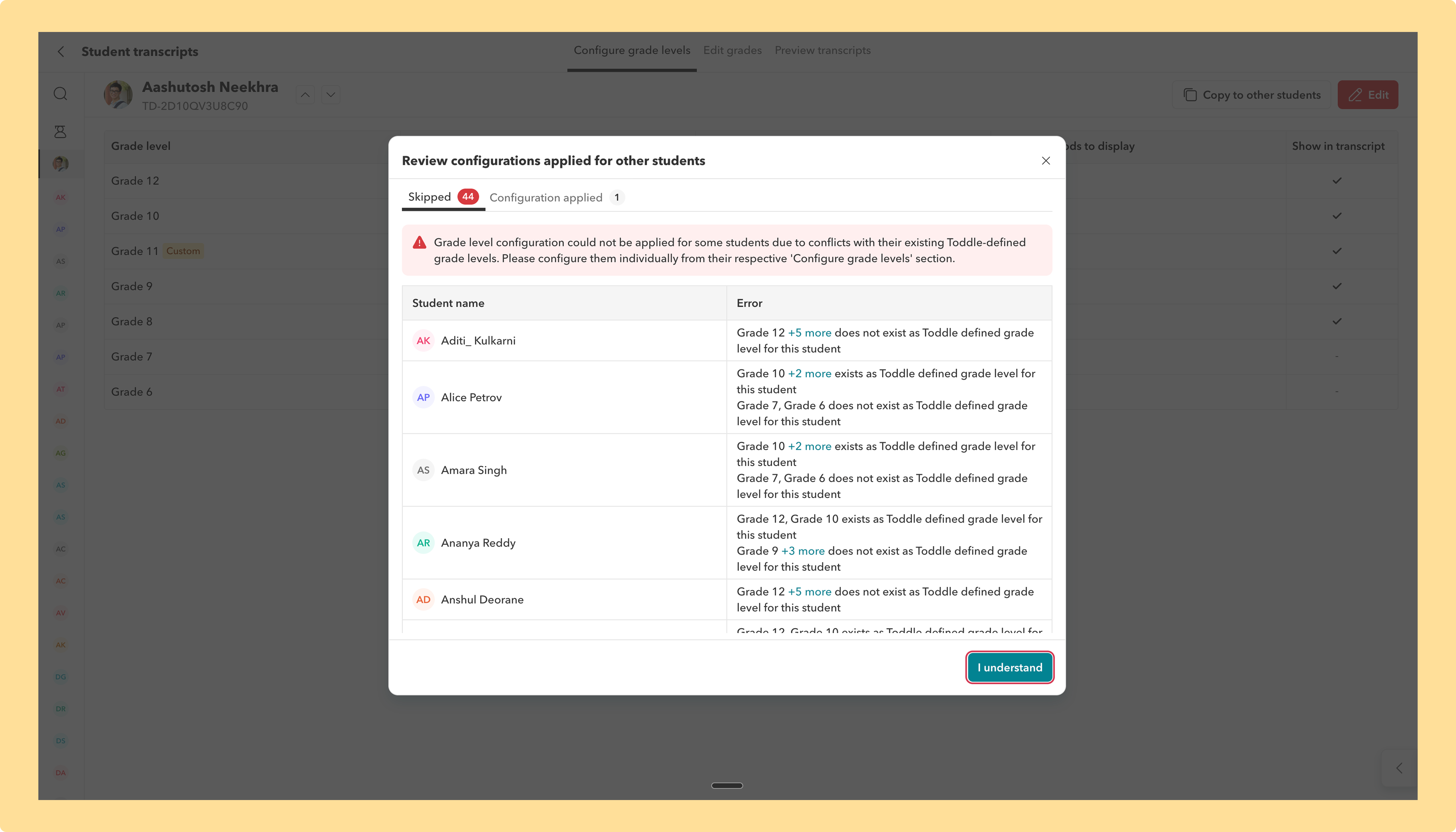Click the AD avatar beside Anshul Deorane
This screenshot has width=1456, height=832.
click(x=423, y=599)
